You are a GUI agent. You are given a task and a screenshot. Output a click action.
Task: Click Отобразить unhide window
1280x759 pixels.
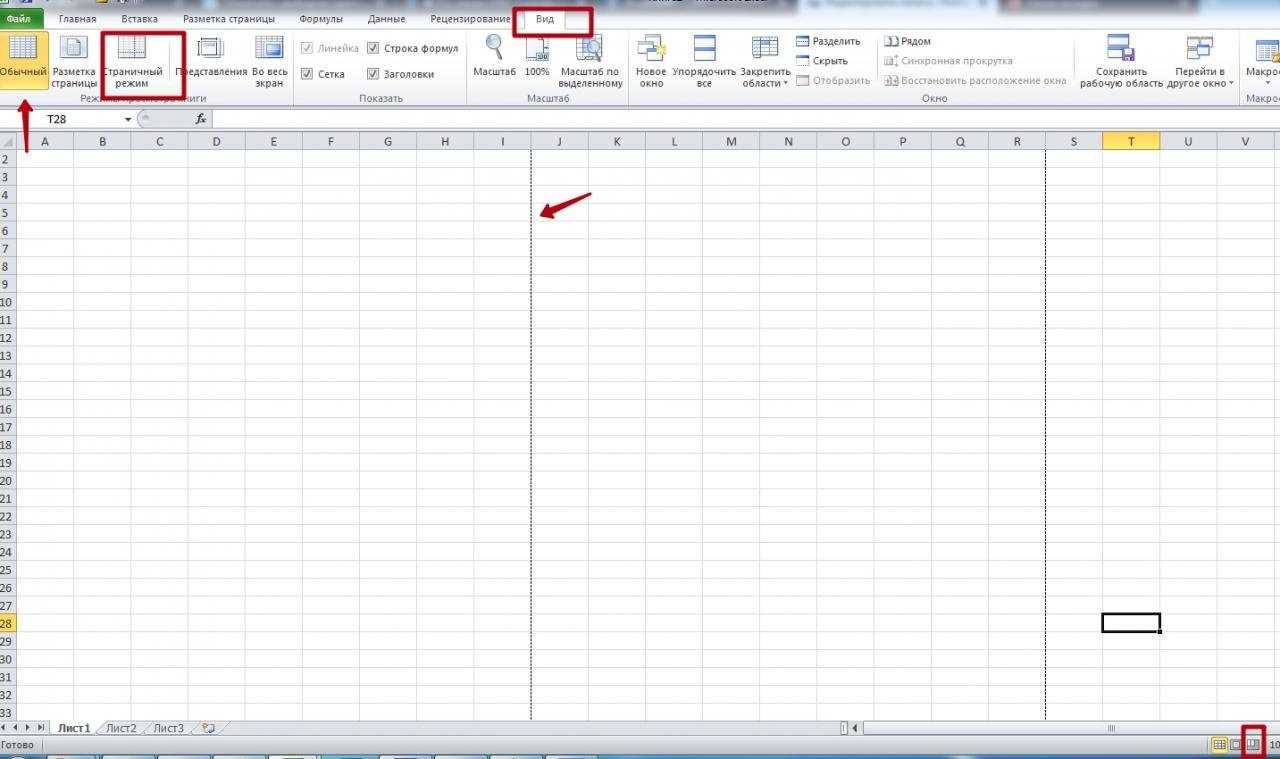833,80
